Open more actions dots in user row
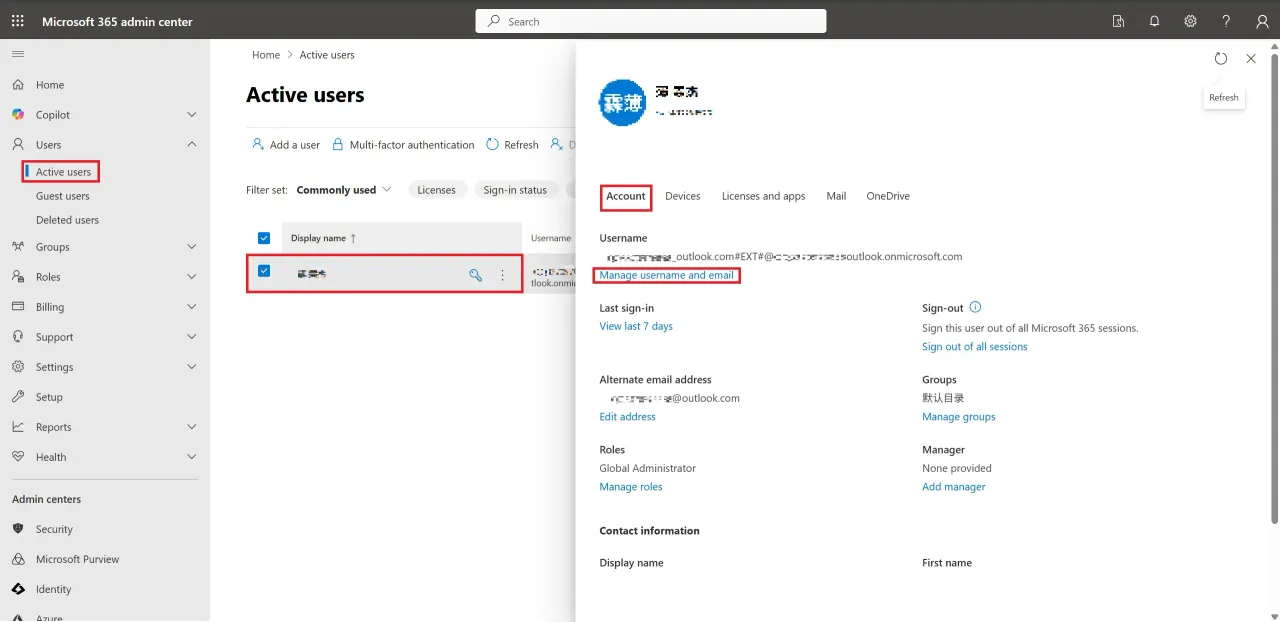 click(502, 275)
